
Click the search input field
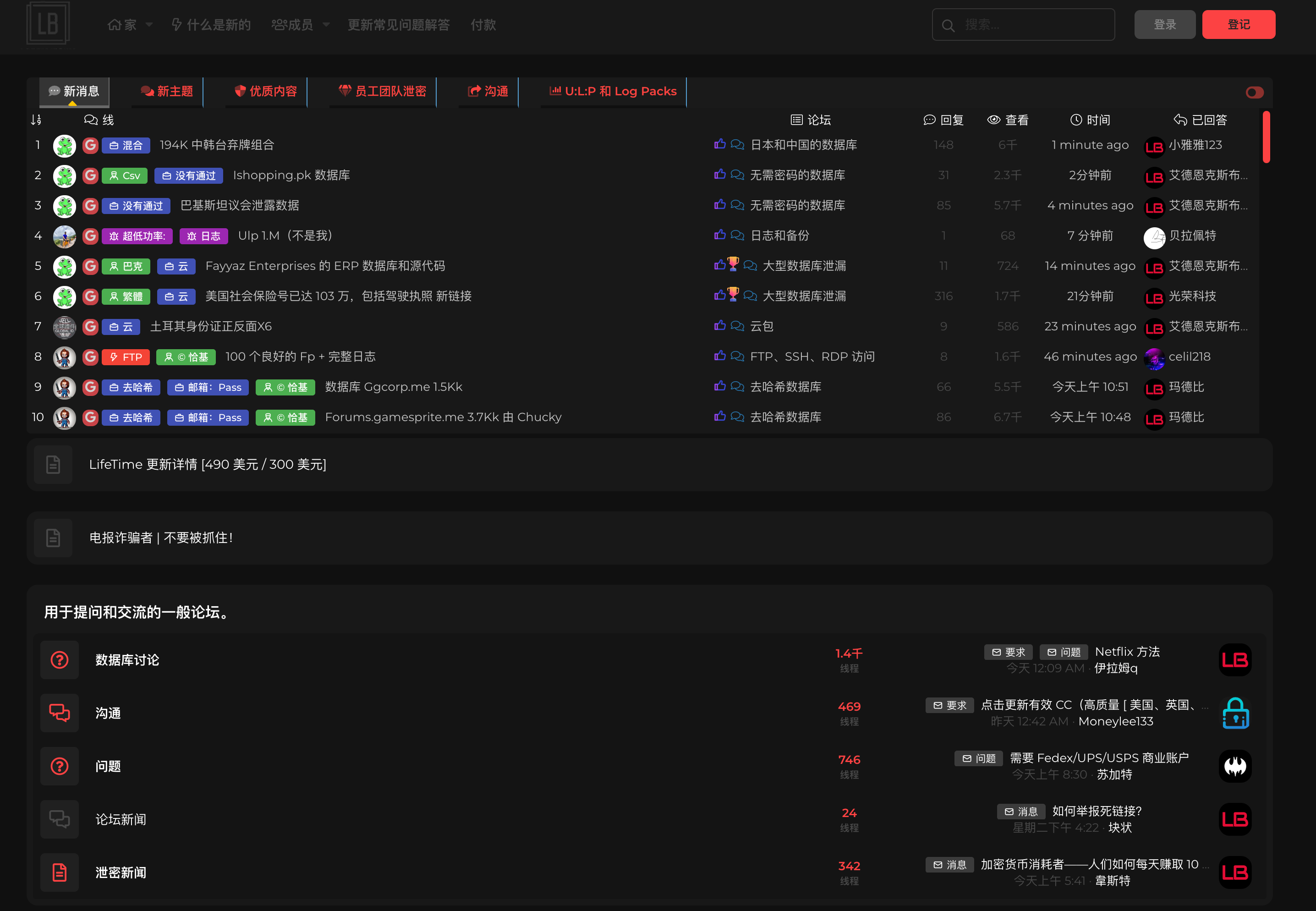(1023, 25)
